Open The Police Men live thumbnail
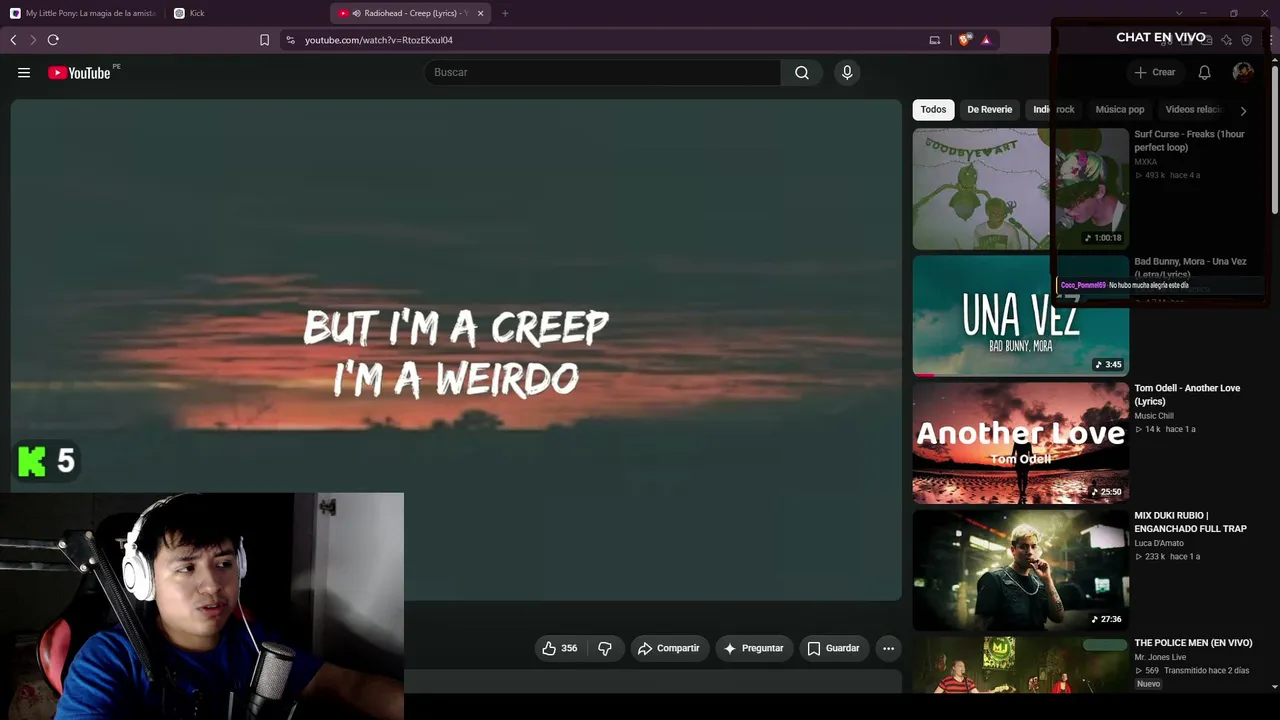The image size is (1280, 720). (x=1020, y=665)
